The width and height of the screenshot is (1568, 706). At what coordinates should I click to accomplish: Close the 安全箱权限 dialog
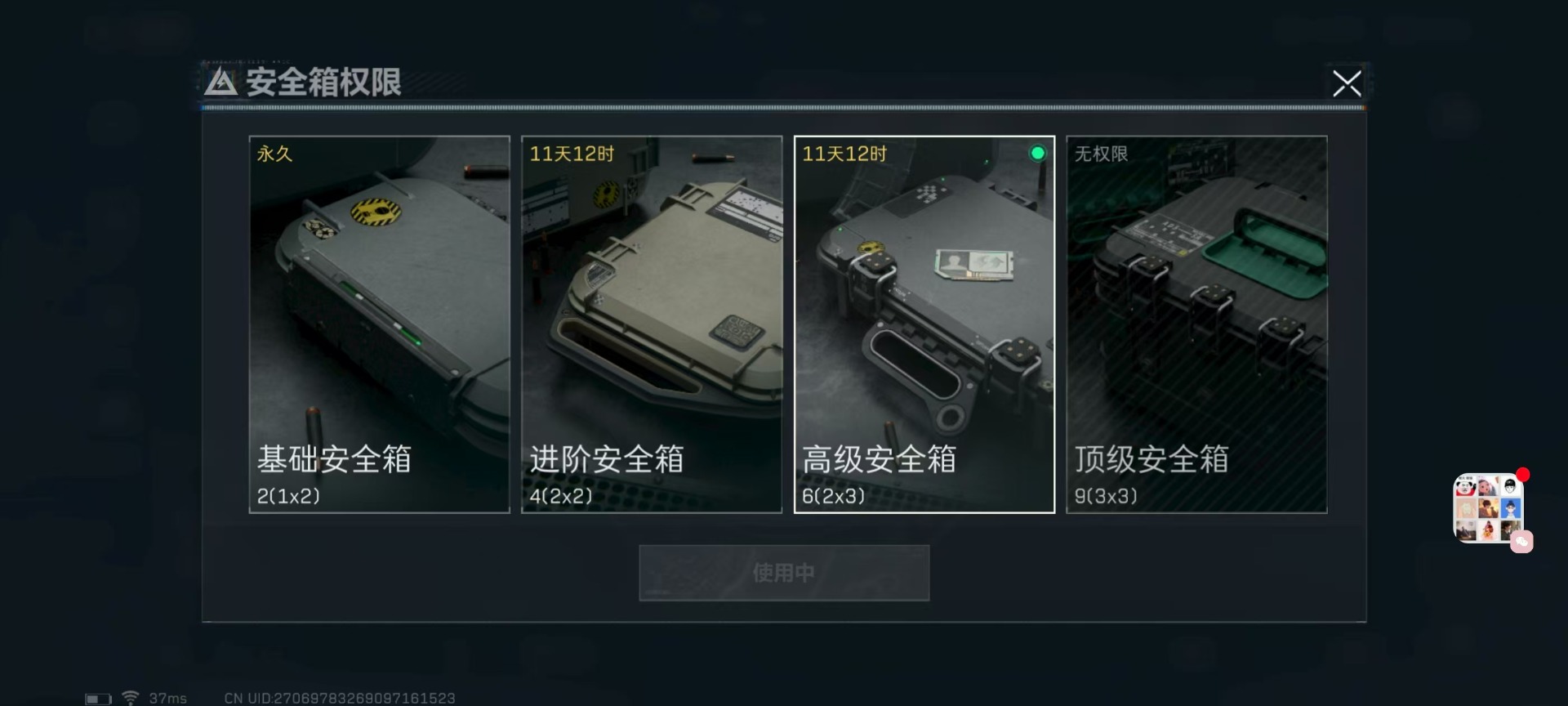(x=1347, y=83)
